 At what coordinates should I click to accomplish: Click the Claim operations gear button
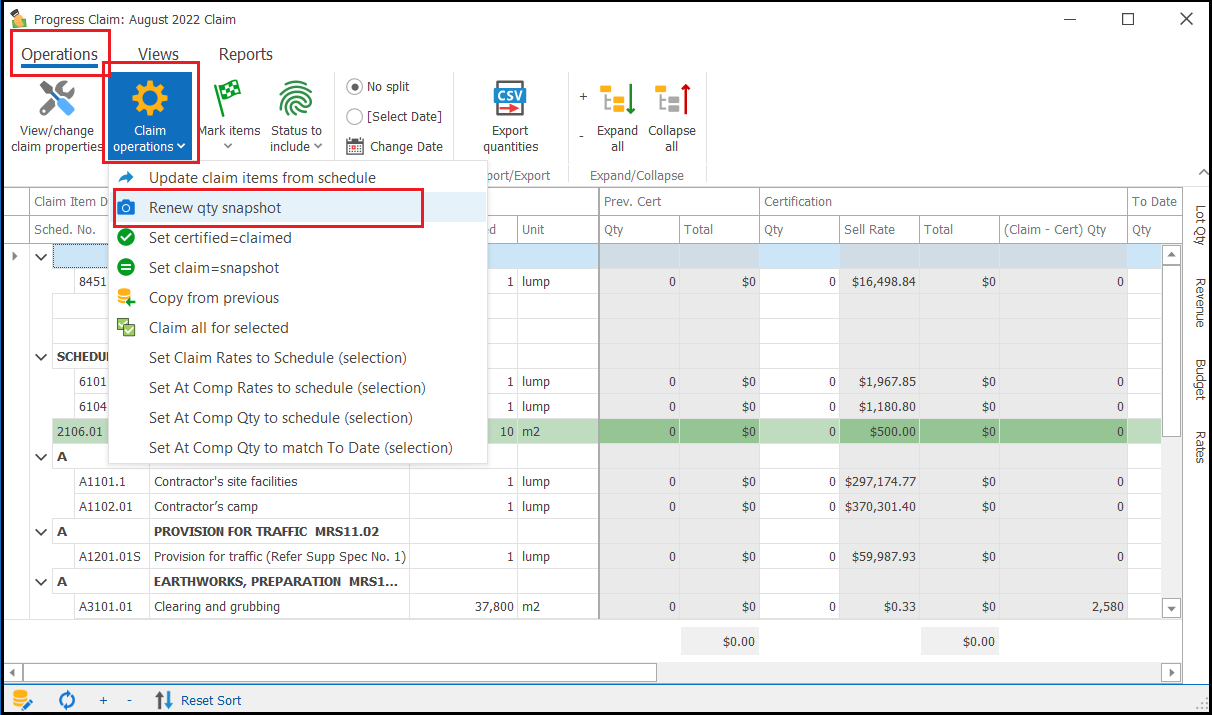tap(150, 117)
